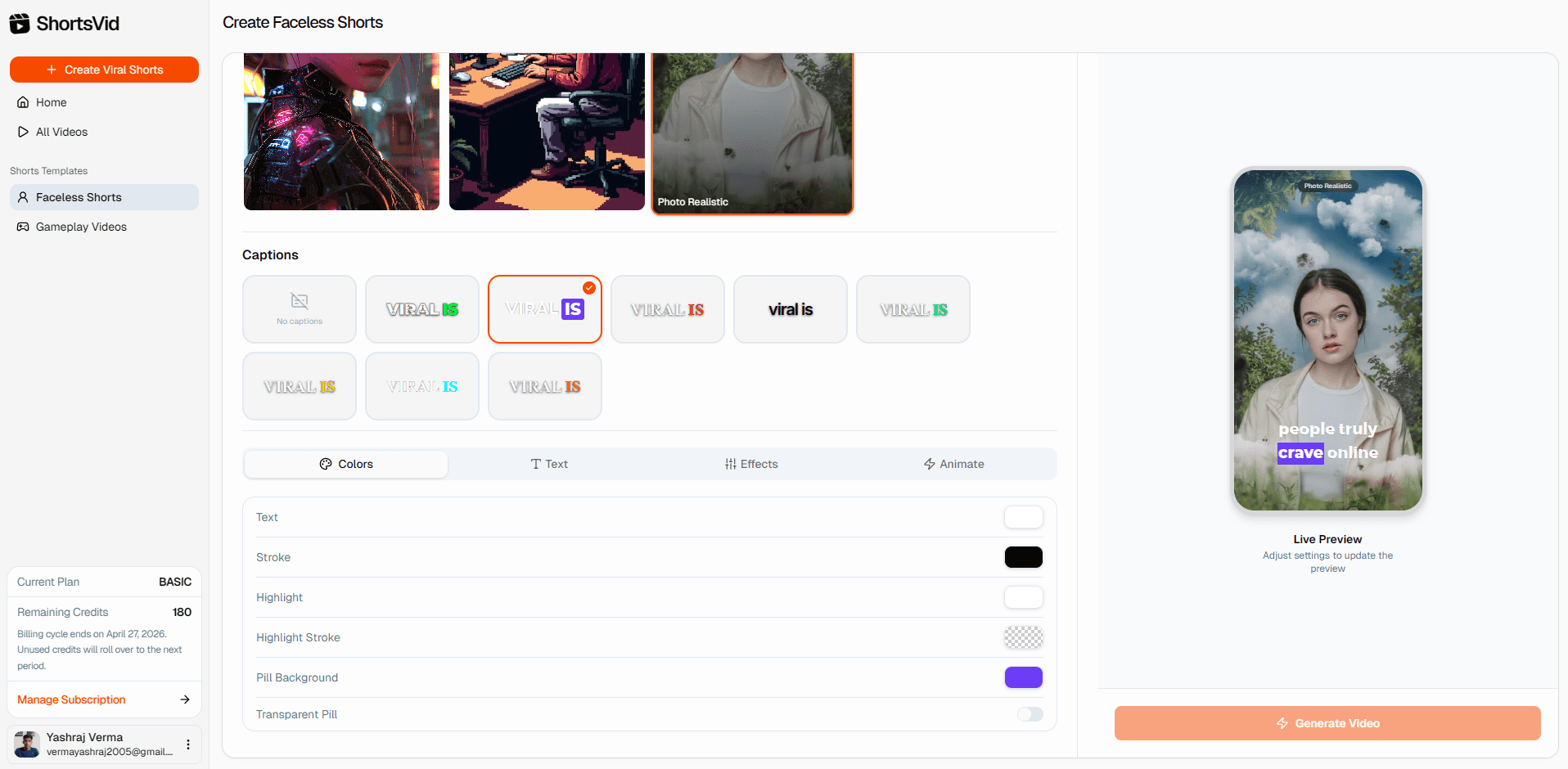Image resolution: width=1568 pixels, height=769 pixels.
Task: Click the Manage Subscription arrow
Action: (185, 699)
